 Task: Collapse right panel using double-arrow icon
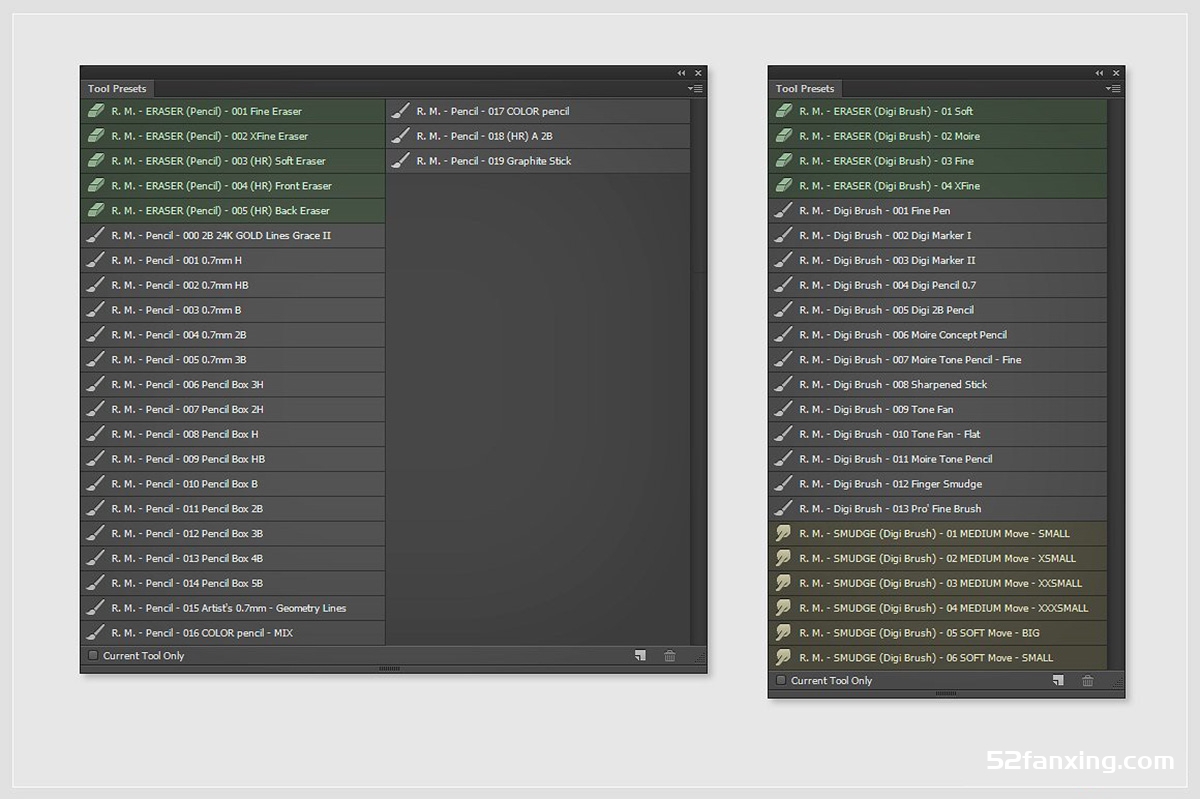pos(1099,73)
